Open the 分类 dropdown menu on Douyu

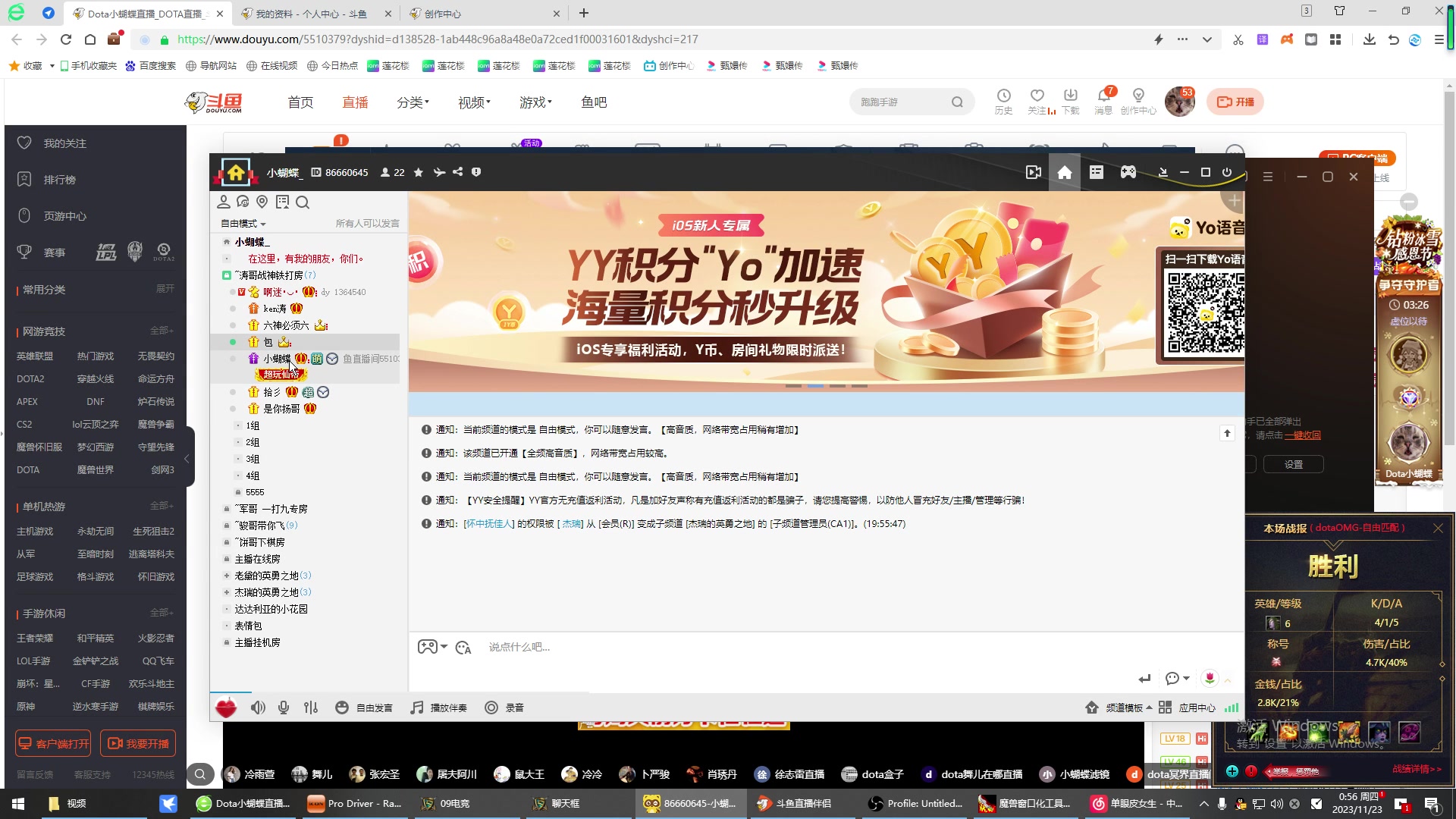[x=413, y=102]
